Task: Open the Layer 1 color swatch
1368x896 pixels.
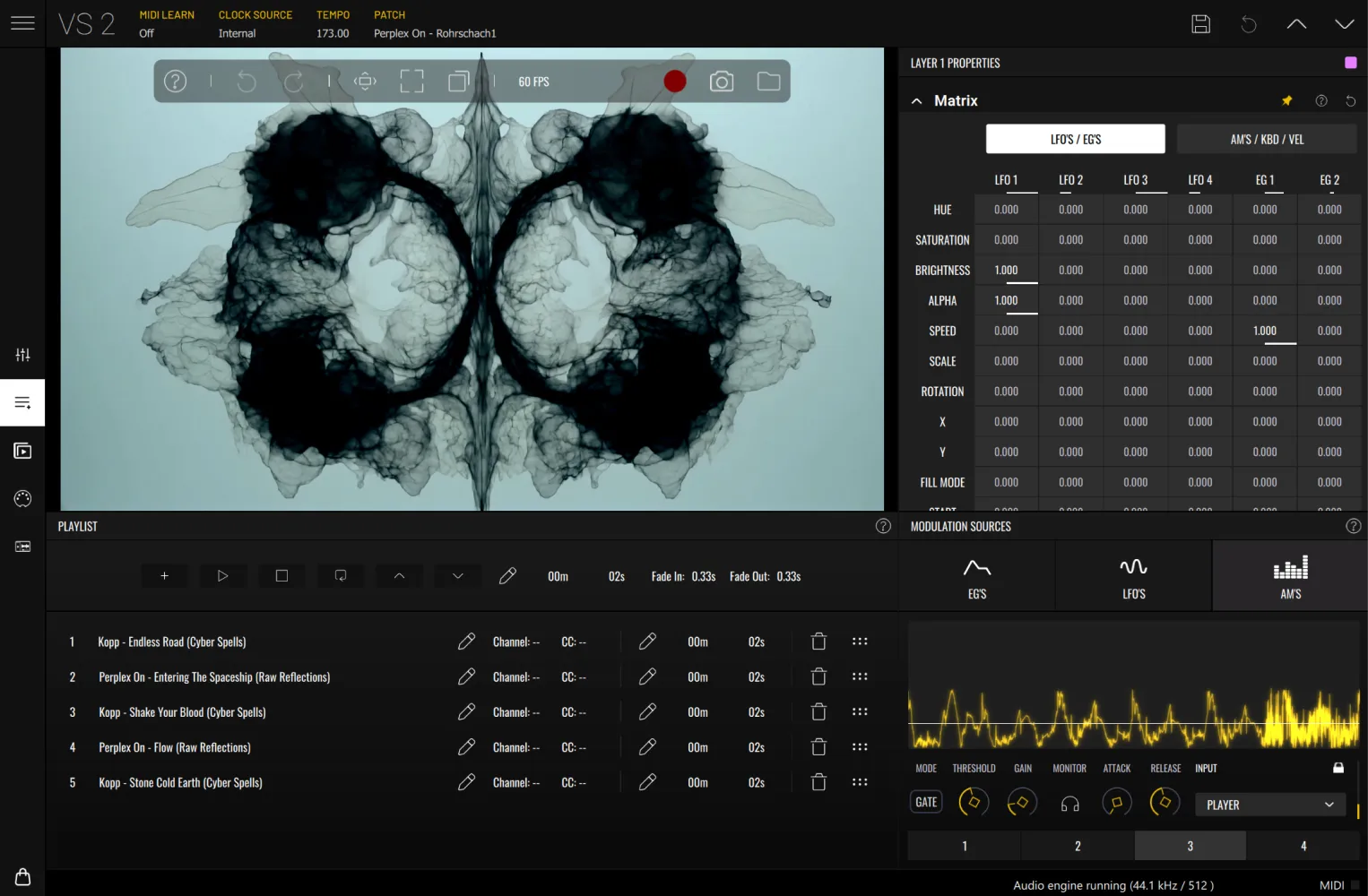Action: (x=1349, y=63)
